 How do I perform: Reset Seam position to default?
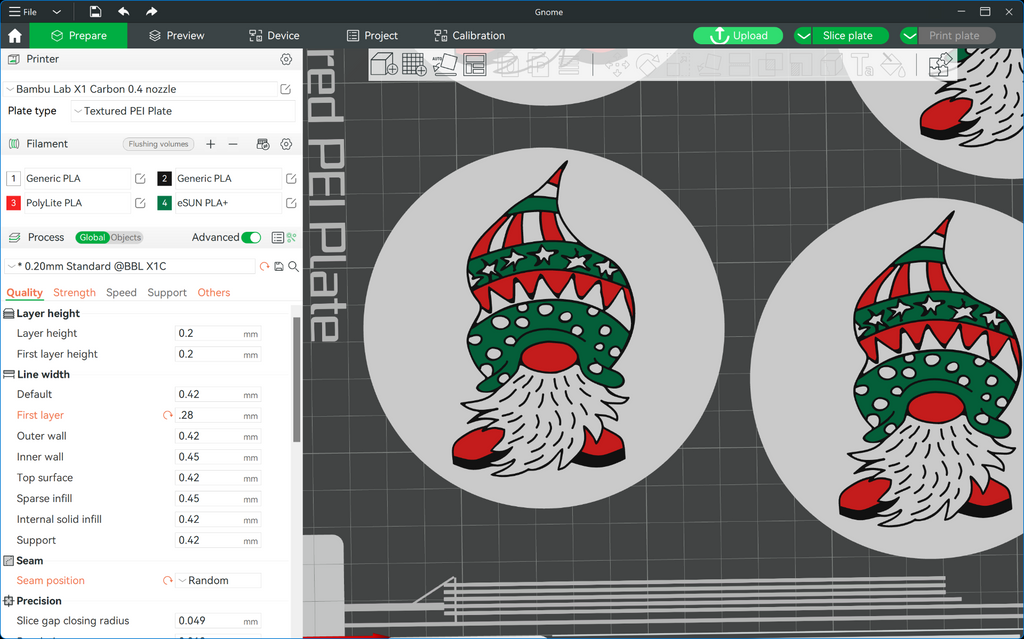click(x=168, y=580)
